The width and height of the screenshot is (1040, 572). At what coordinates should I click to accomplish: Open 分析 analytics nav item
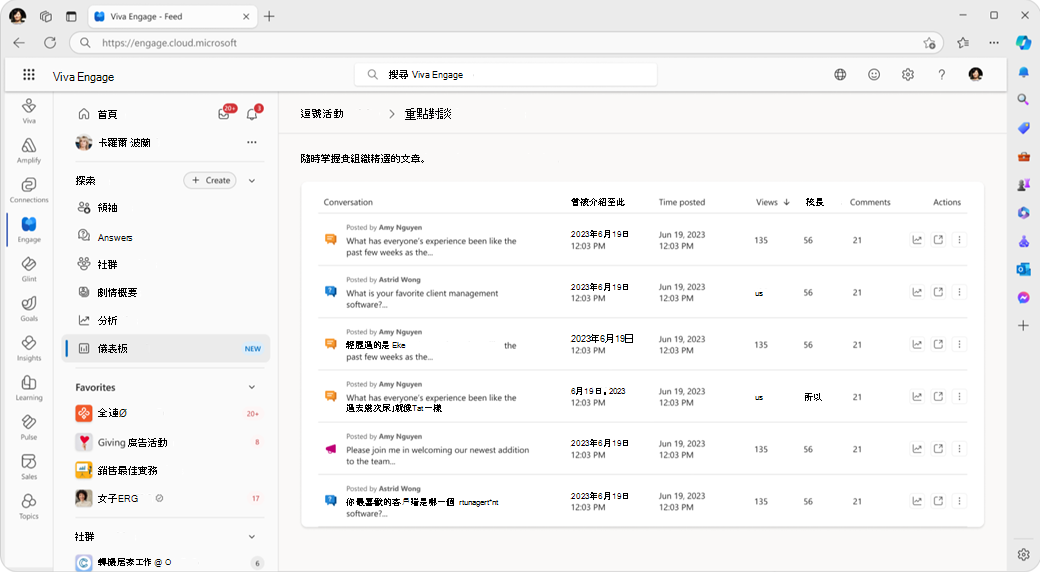pyautogui.click(x=98, y=321)
